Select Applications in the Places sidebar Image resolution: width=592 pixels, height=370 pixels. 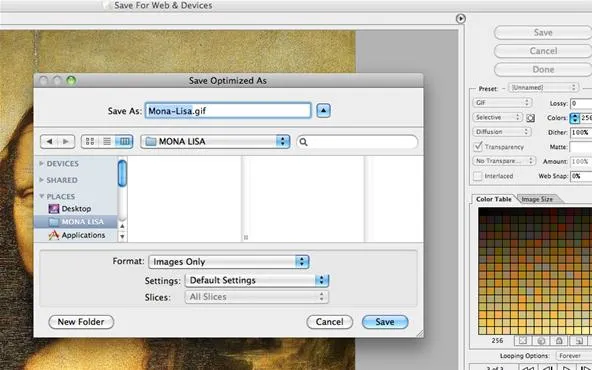(77, 235)
